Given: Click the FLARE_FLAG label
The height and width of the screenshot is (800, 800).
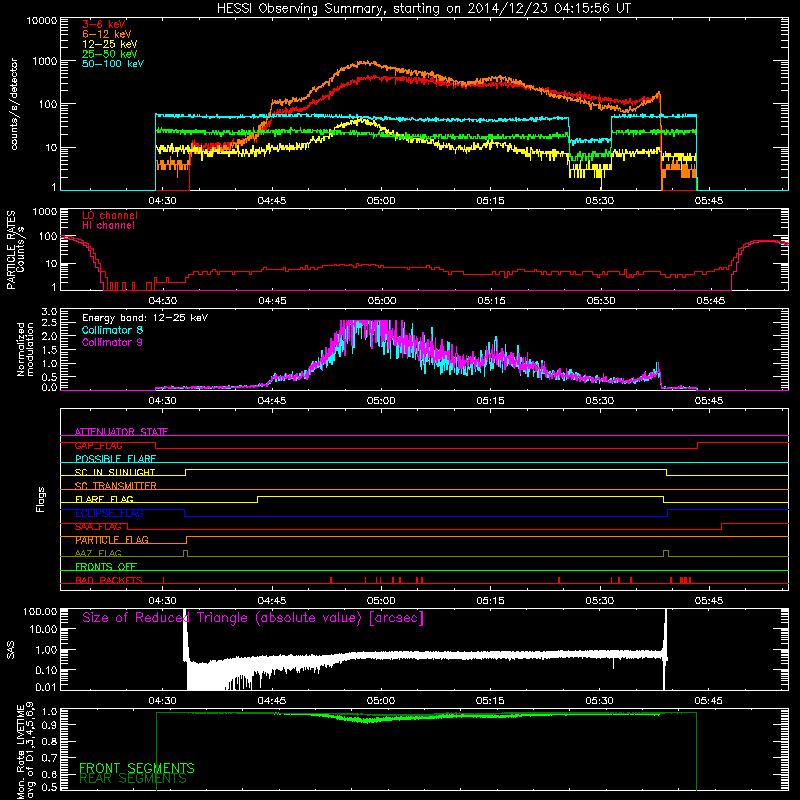Looking at the screenshot, I should 104,499.
